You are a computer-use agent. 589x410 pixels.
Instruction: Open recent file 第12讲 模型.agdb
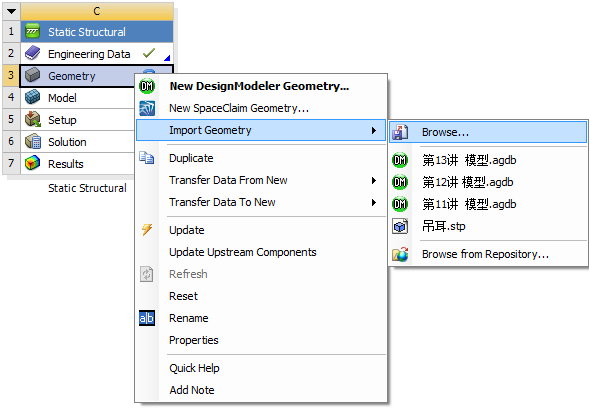pyautogui.click(x=488, y=182)
